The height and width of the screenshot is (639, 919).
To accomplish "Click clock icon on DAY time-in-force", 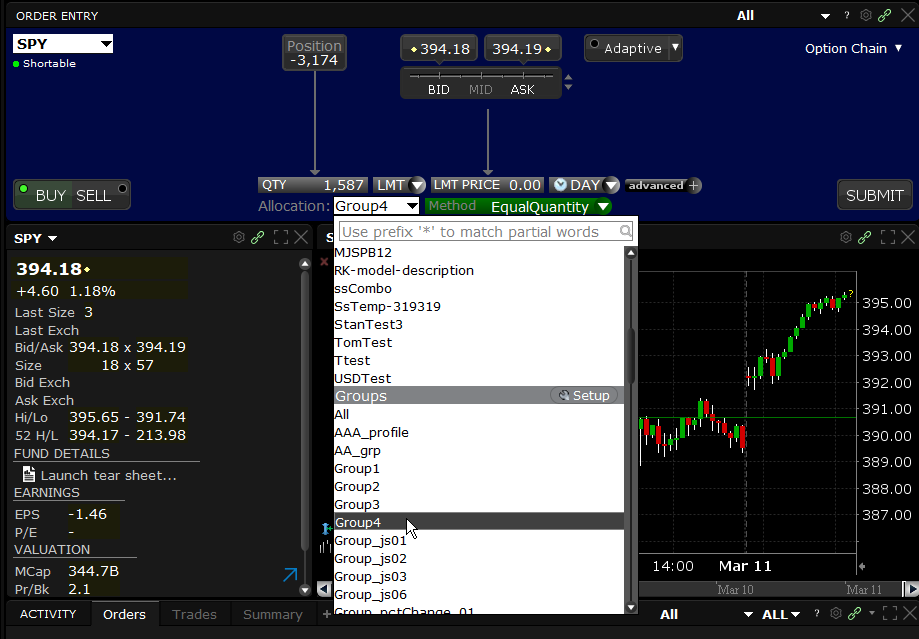I will (x=560, y=185).
